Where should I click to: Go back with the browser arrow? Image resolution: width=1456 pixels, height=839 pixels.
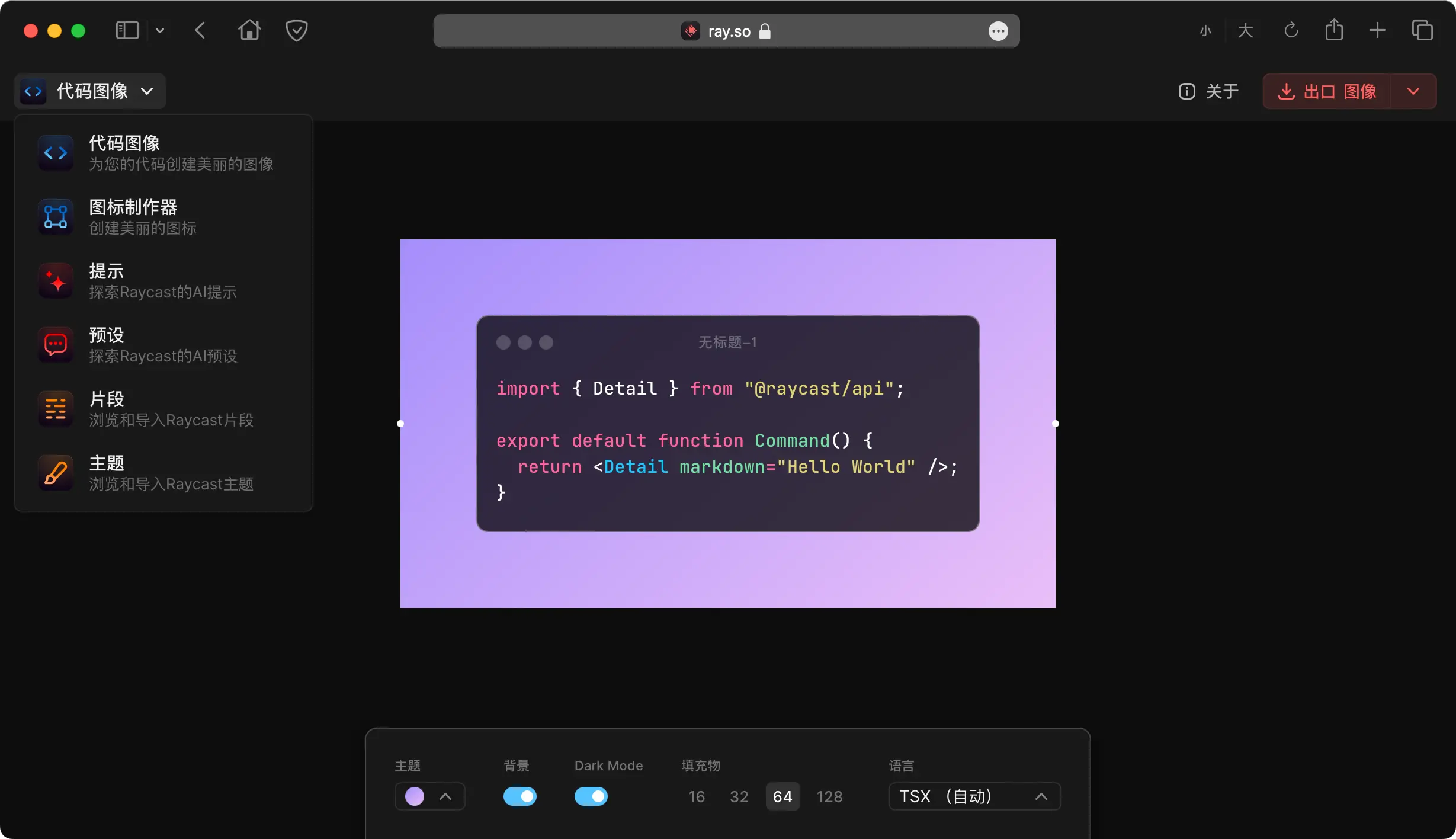pos(200,30)
